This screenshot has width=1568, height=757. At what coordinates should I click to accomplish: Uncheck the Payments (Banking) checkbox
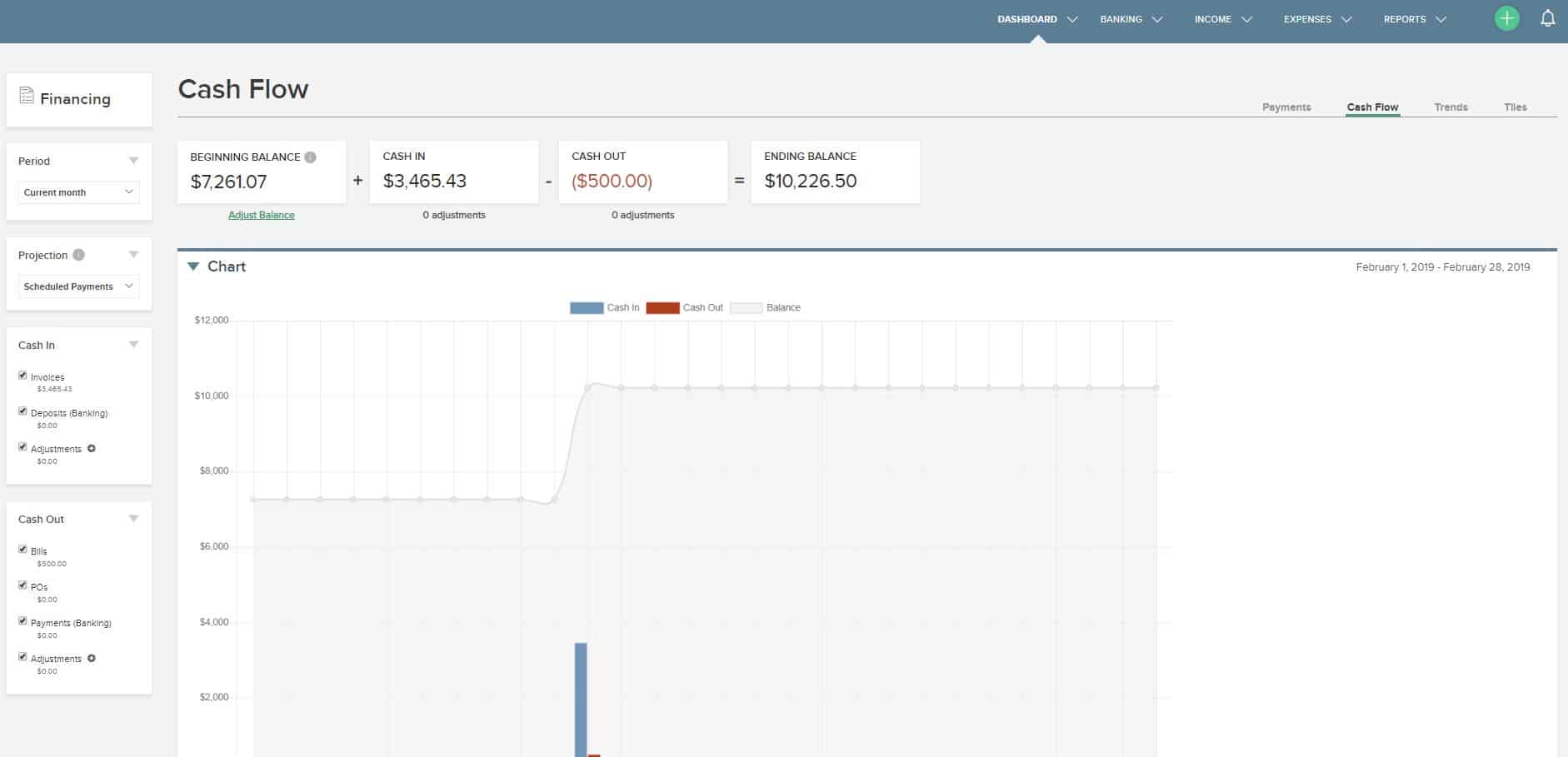pos(22,621)
